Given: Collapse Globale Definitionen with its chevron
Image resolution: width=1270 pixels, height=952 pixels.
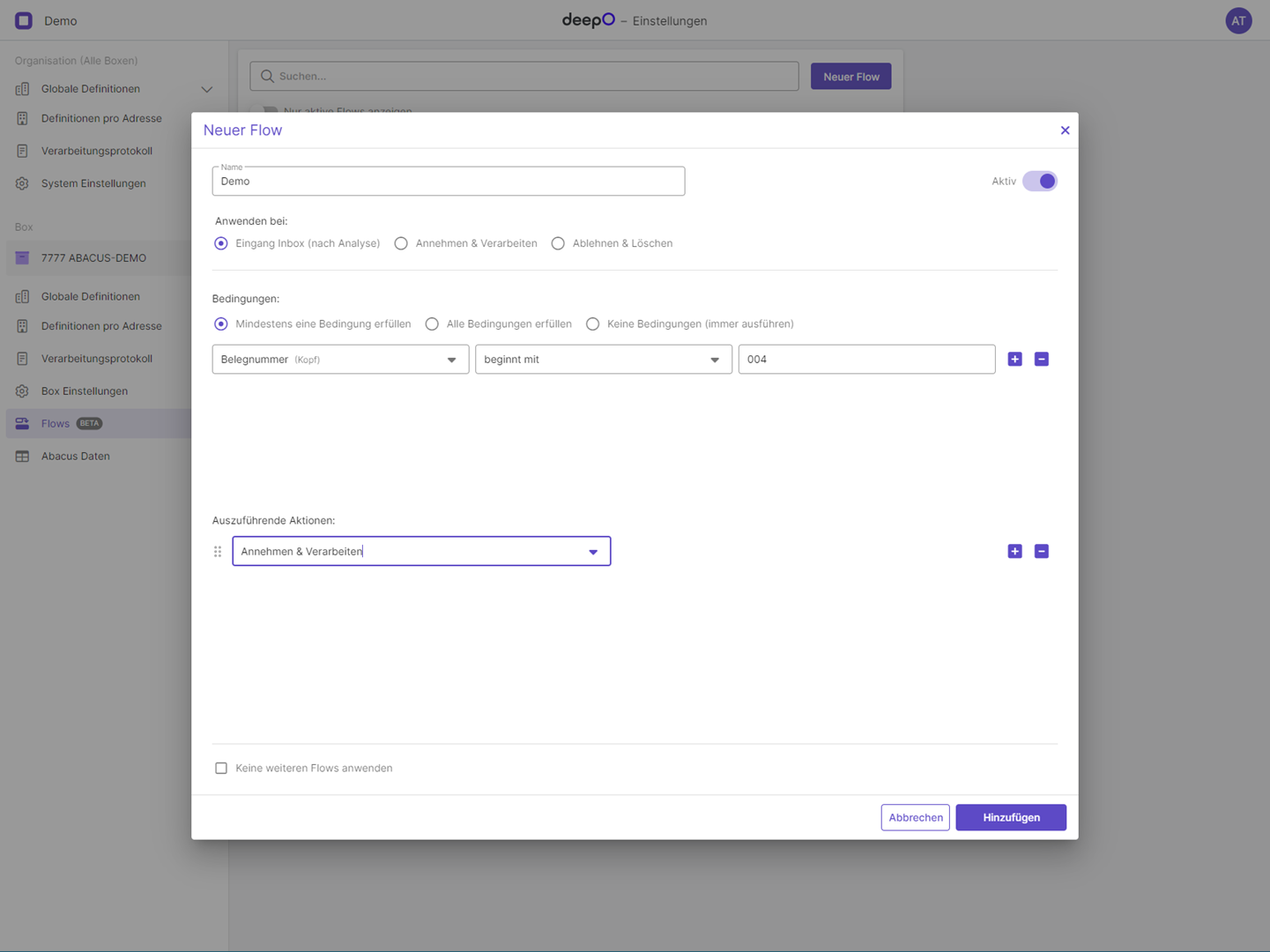Looking at the screenshot, I should [207, 88].
